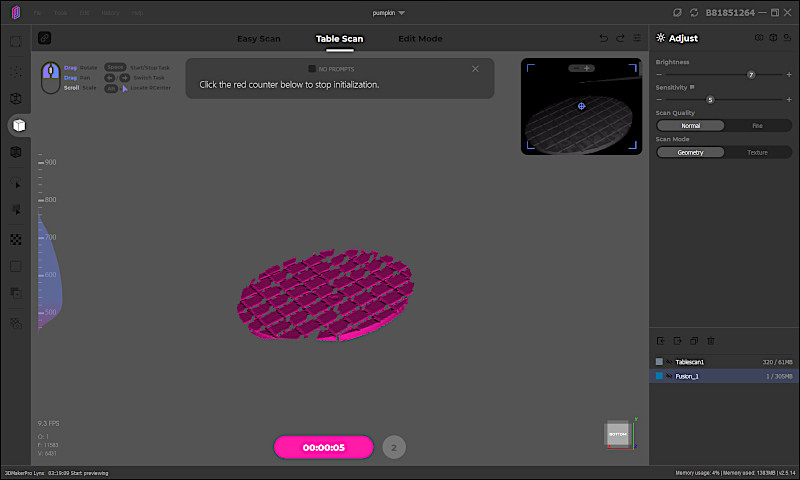Click the last sidebar icon at the bottom
The width and height of the screenshot is (800, 480).
[x=16, y=323]
